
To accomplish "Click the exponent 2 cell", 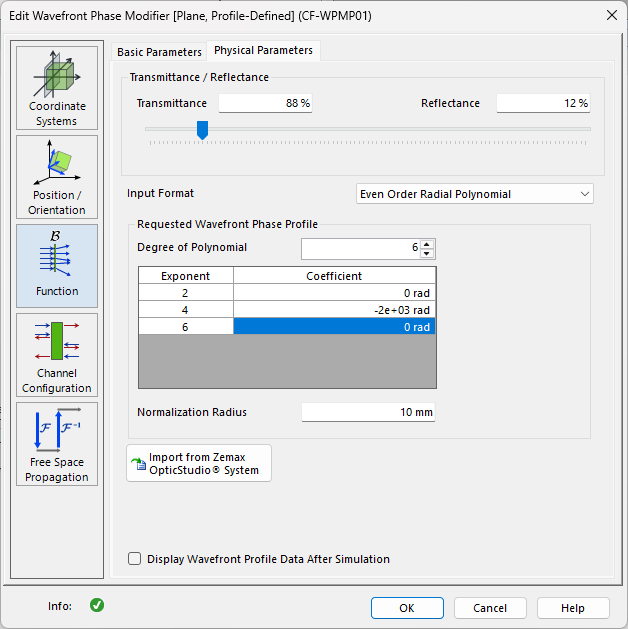I will pos(186,293).
